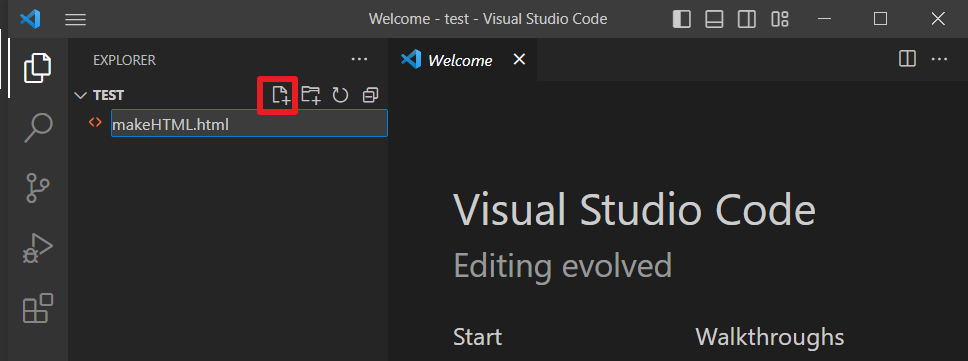Image resolution: width=968 pixels, height=361 pixels.
Task: Toggle the bottom panel
Action: tap(714, 20)
